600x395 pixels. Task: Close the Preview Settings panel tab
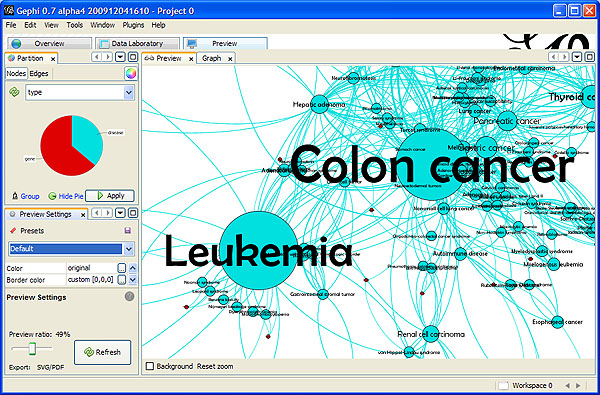83,215
